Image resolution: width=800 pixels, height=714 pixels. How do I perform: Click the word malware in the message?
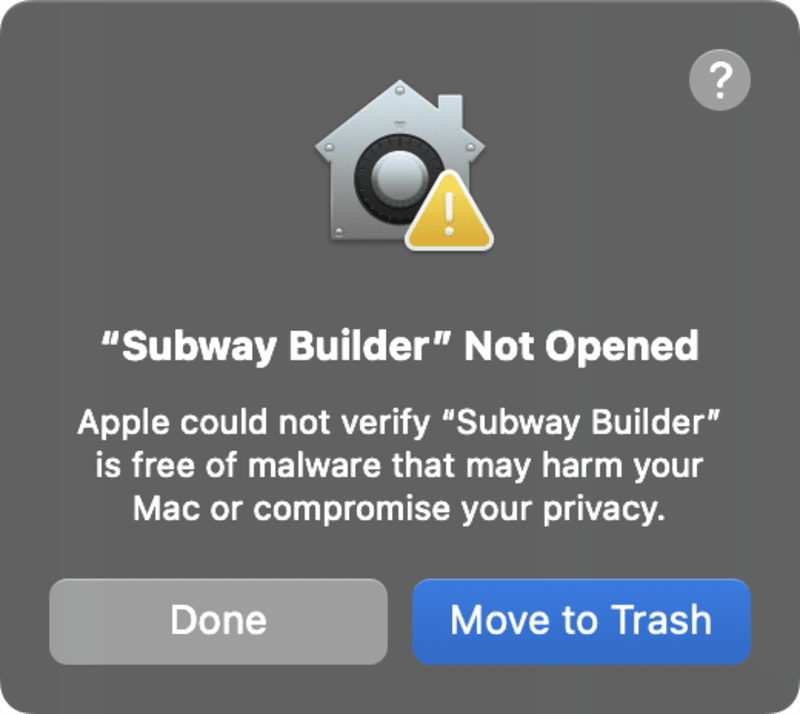coord(314,465)
